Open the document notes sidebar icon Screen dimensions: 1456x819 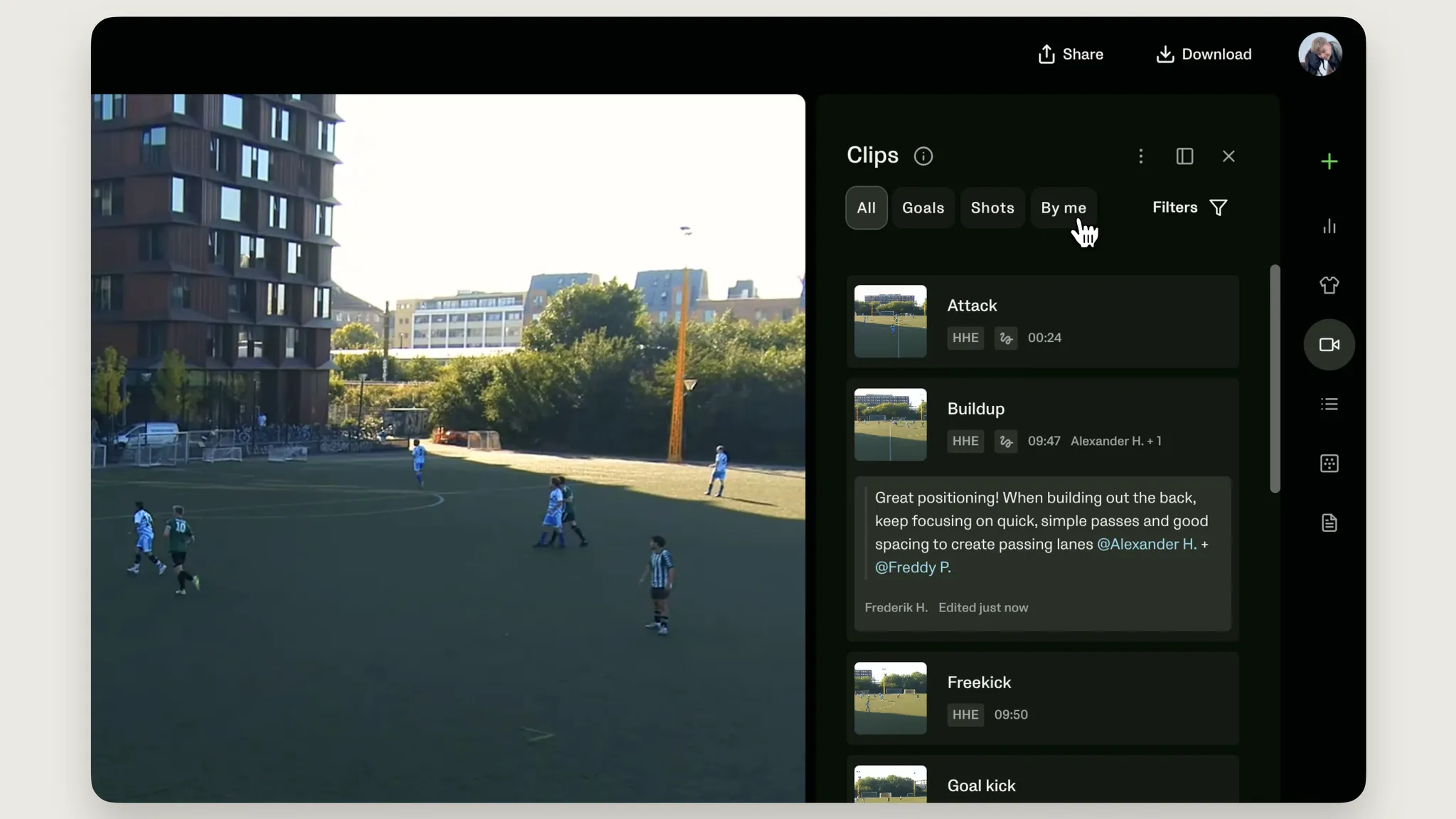[1329, 523]
